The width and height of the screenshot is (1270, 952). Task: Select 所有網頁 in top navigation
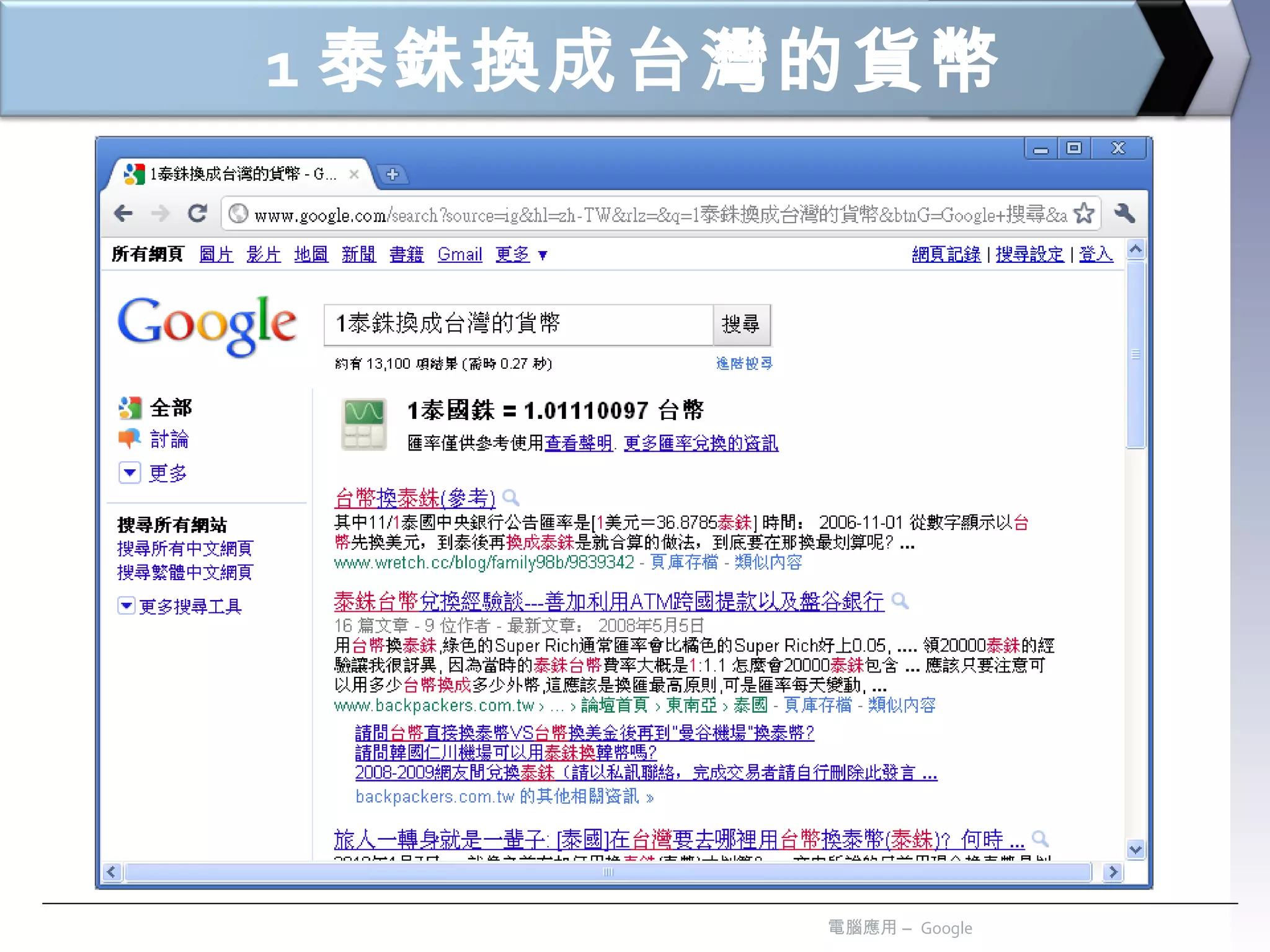coord(148,254)
